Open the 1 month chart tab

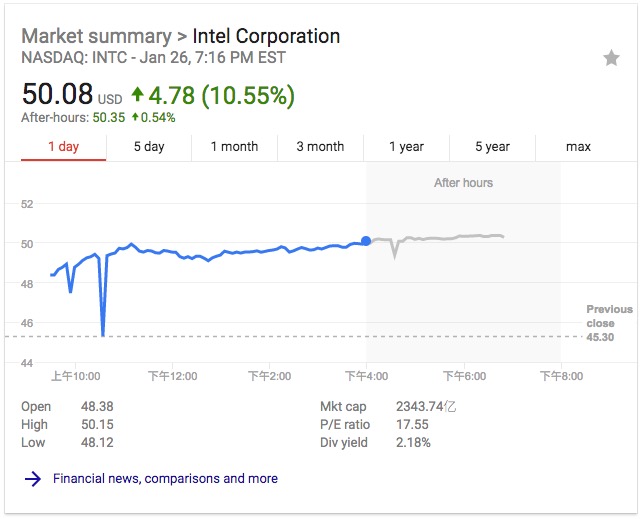tap(234, 147)
